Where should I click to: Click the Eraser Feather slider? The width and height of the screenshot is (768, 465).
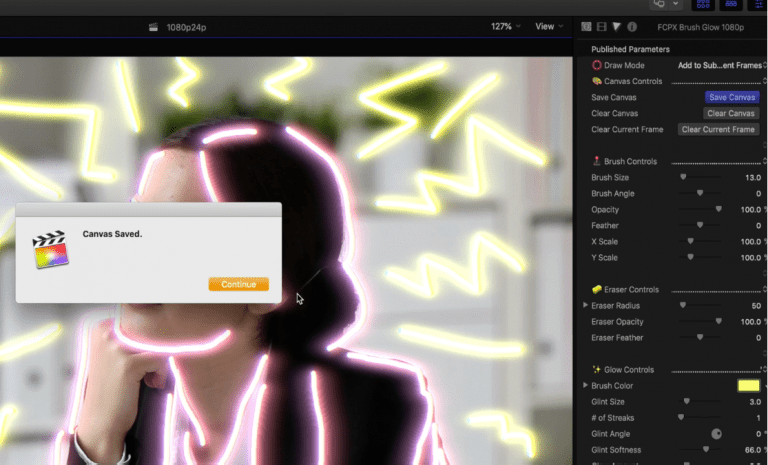(x=699, y=337)
